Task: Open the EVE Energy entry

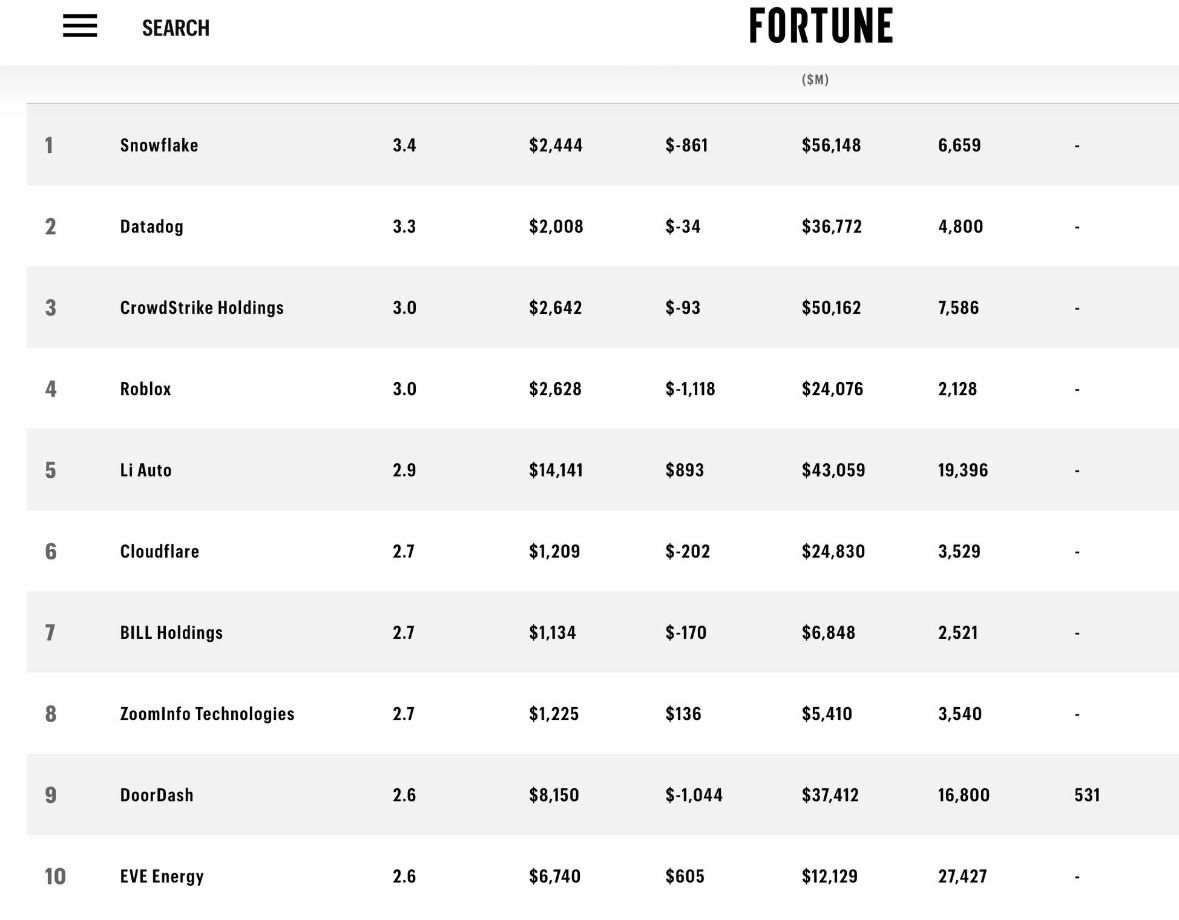Action: (162, 876)
